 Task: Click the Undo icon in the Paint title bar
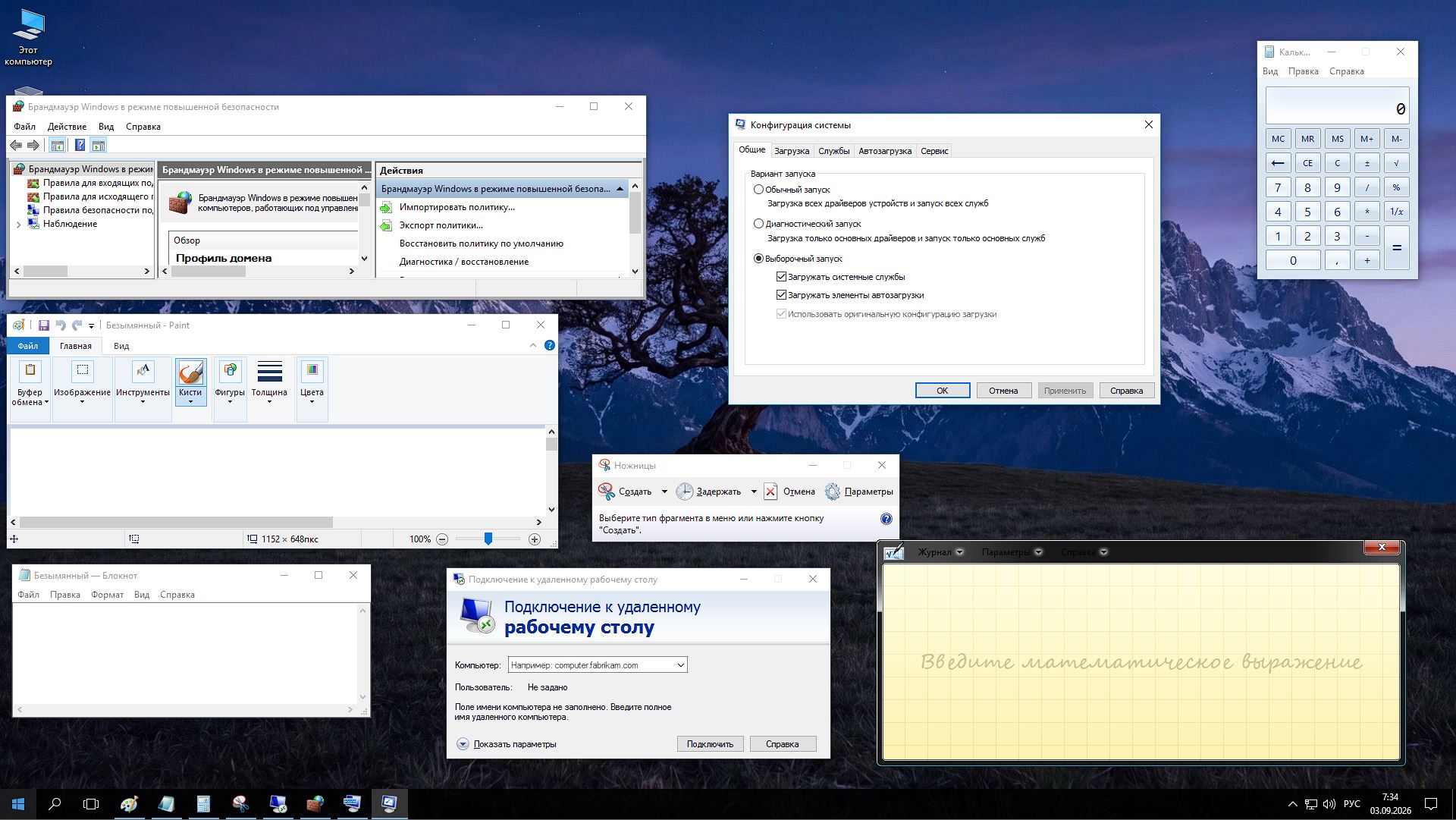61,325
